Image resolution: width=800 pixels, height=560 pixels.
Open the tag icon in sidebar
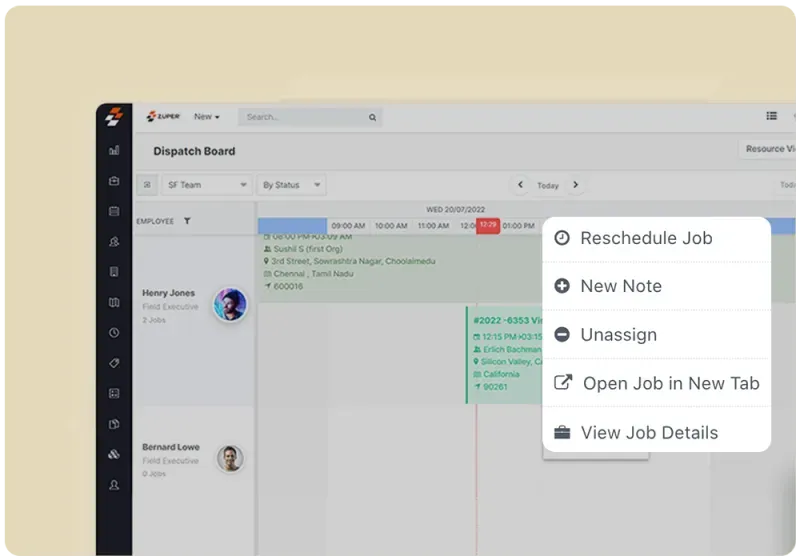click(114, 363)
